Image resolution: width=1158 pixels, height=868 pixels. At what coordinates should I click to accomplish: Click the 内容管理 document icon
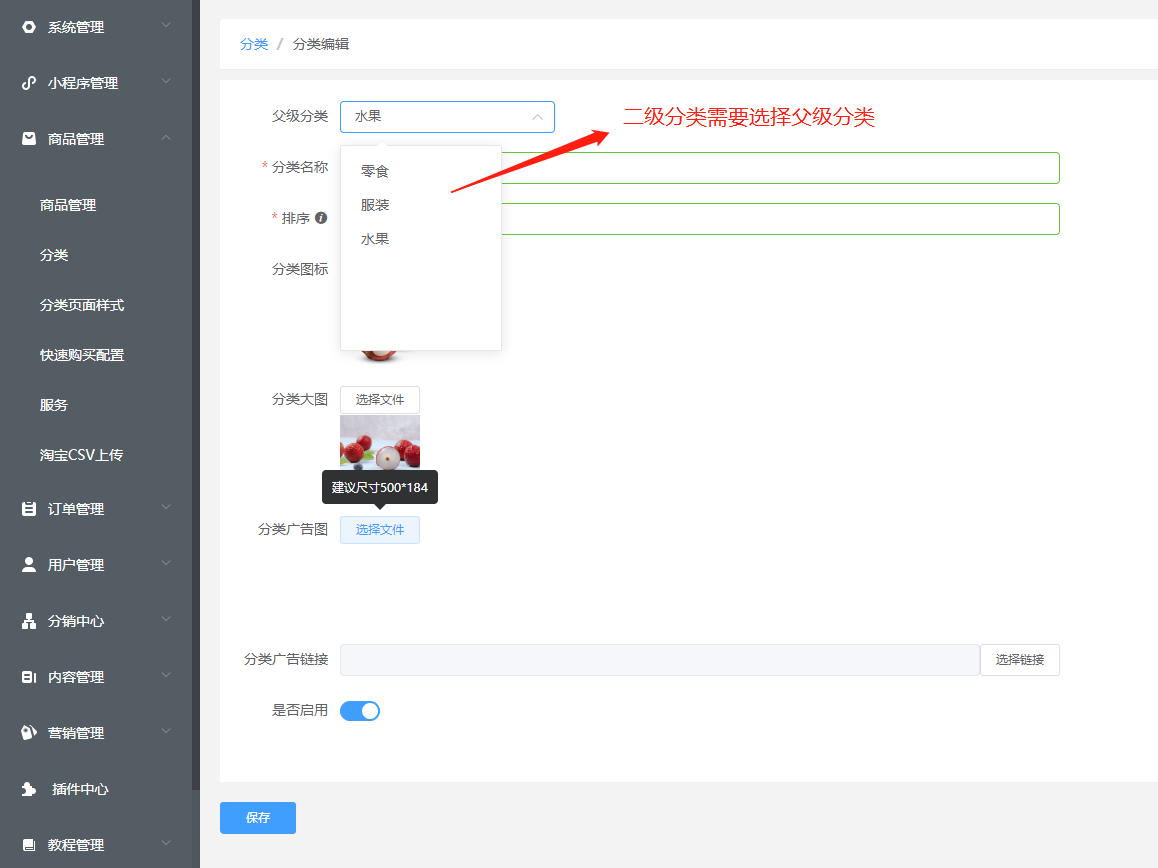click(x=29, y=677)
